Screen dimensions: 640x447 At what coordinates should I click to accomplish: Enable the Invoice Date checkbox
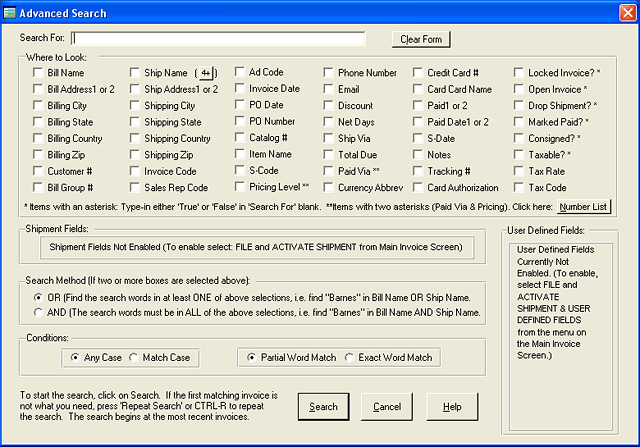pos(240,89)
